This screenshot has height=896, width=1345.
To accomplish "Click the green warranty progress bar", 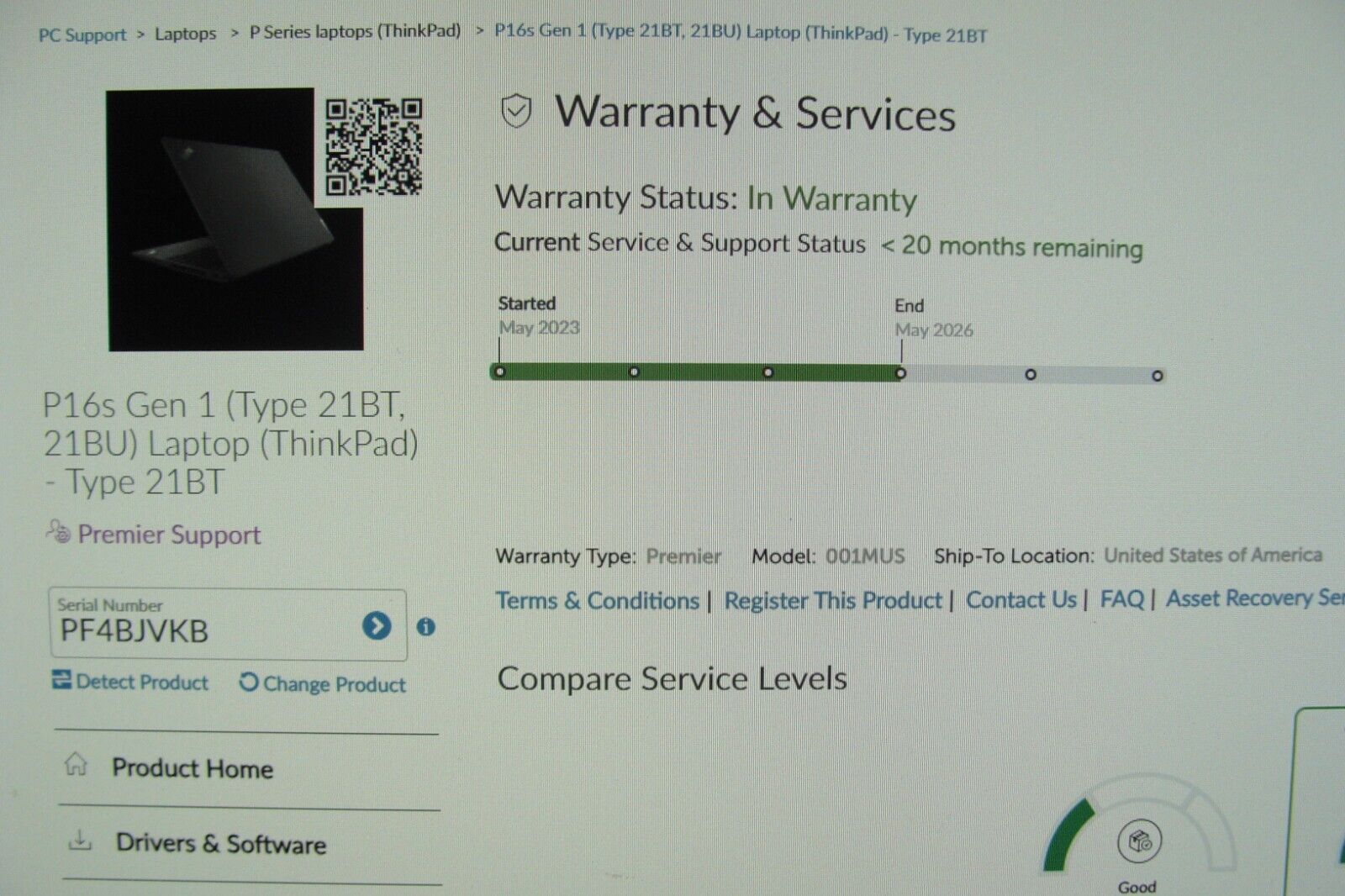I will tap(697, 372).
